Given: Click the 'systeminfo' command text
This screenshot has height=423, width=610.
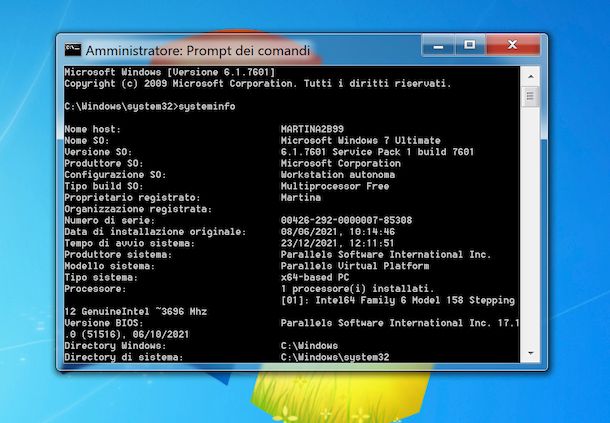Looking at the screenshot, I should [207, 106].
